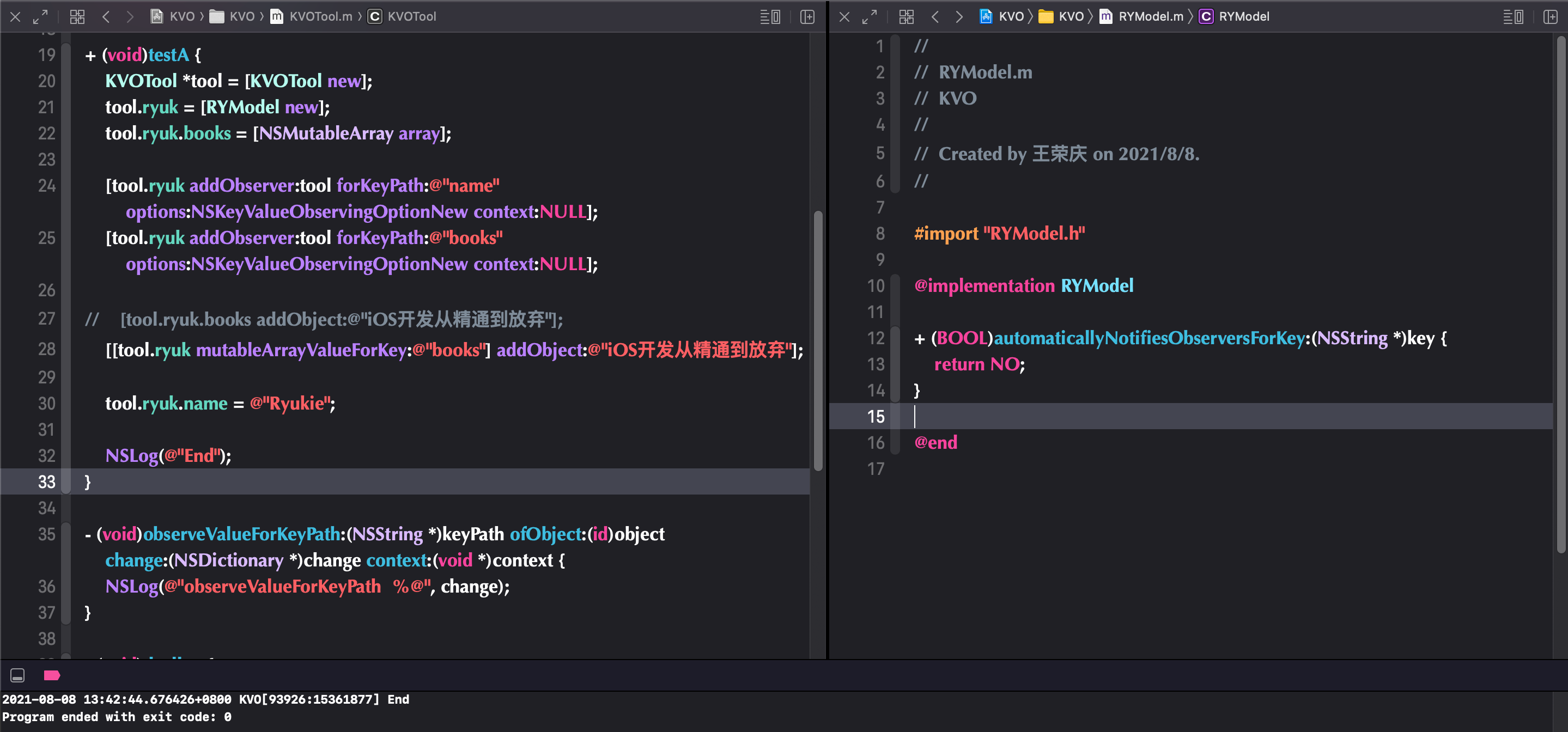Click line number 28 in left gutter
The width and height of the screenshot is (1568, 732).
point(46,349)
